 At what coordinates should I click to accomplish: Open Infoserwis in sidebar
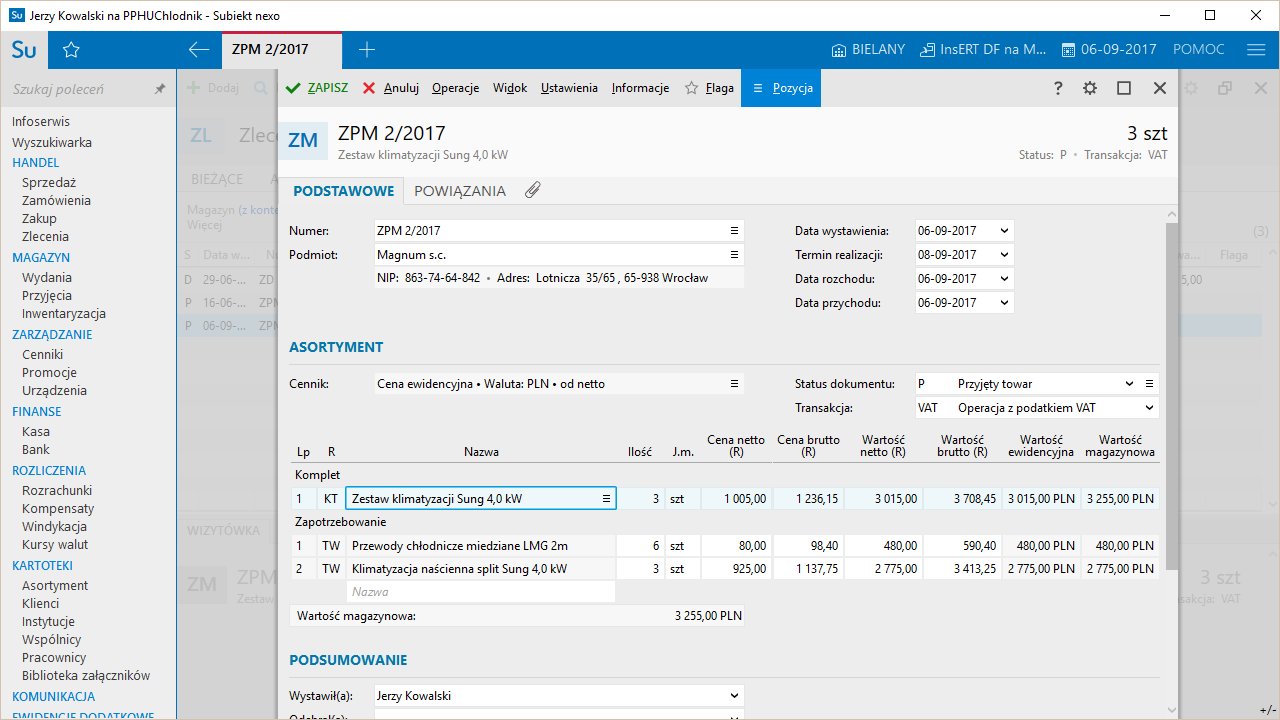41,122
